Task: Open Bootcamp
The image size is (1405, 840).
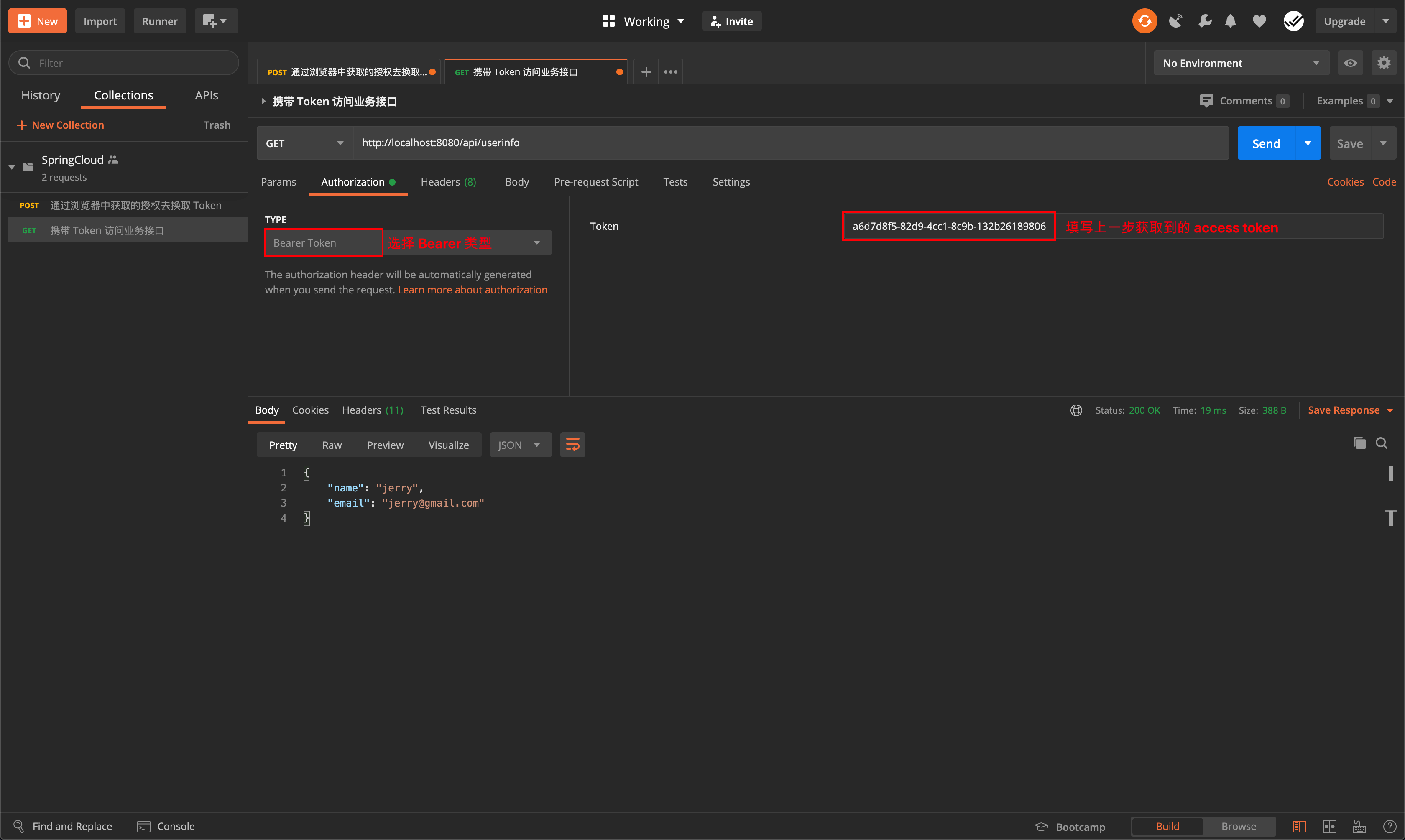Action: (1070, 827)
